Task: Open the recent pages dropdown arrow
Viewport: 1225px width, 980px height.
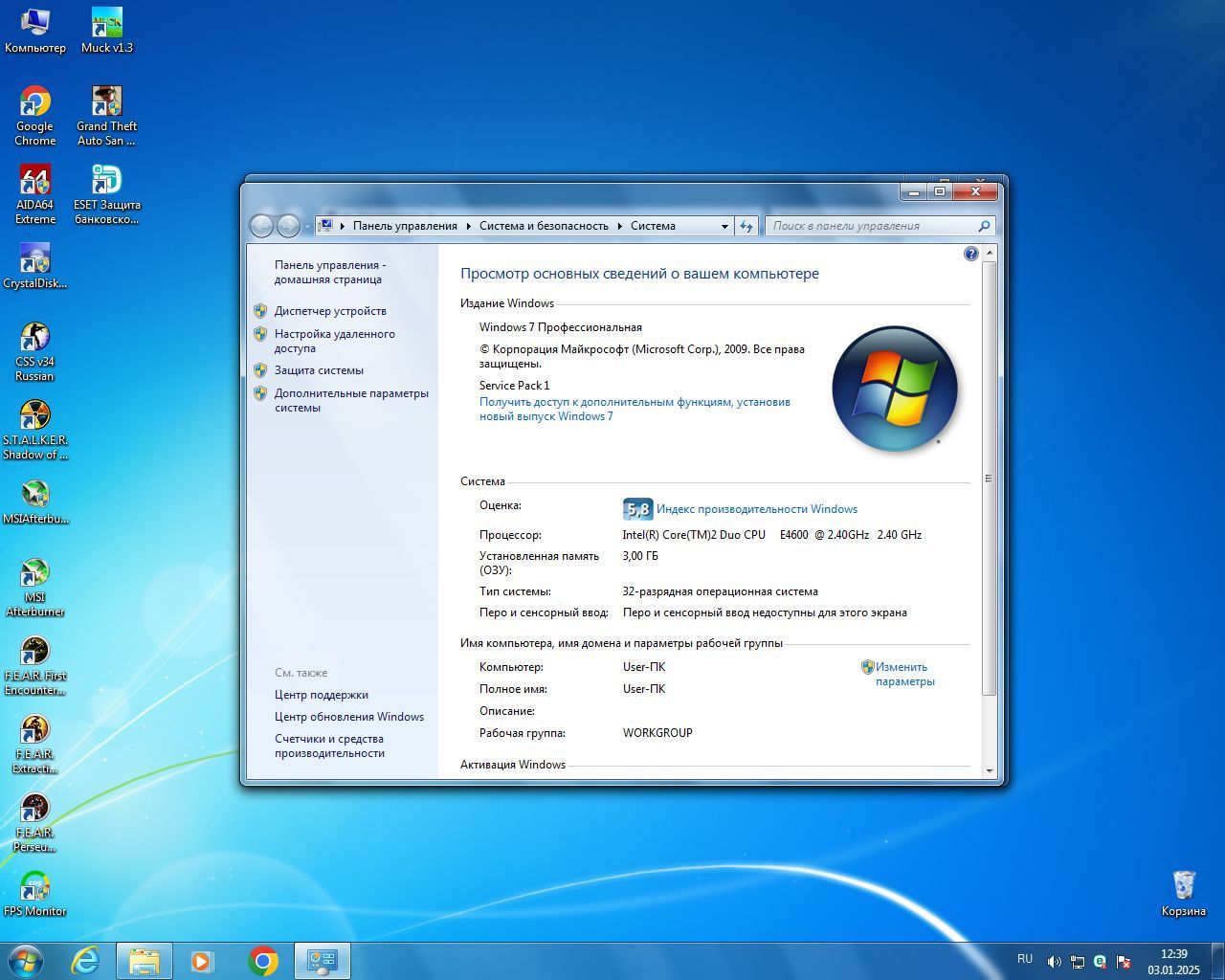Action: [x=307, y=227]
